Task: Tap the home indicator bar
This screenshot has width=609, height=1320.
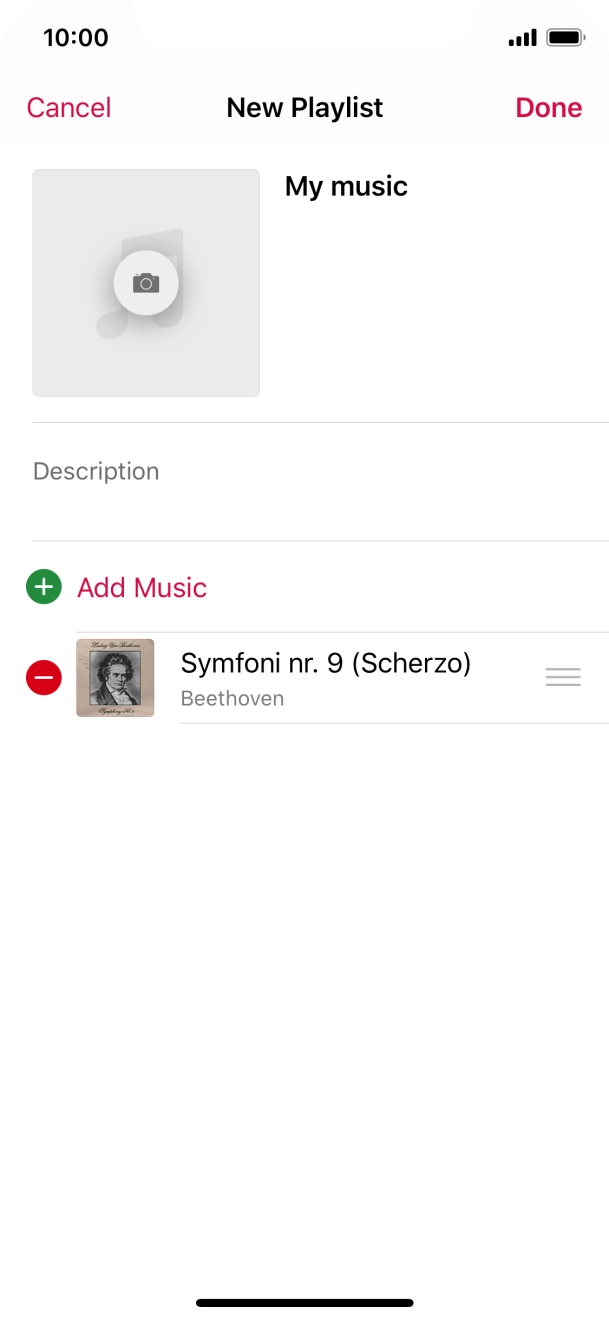Action: click(305, 1303)
